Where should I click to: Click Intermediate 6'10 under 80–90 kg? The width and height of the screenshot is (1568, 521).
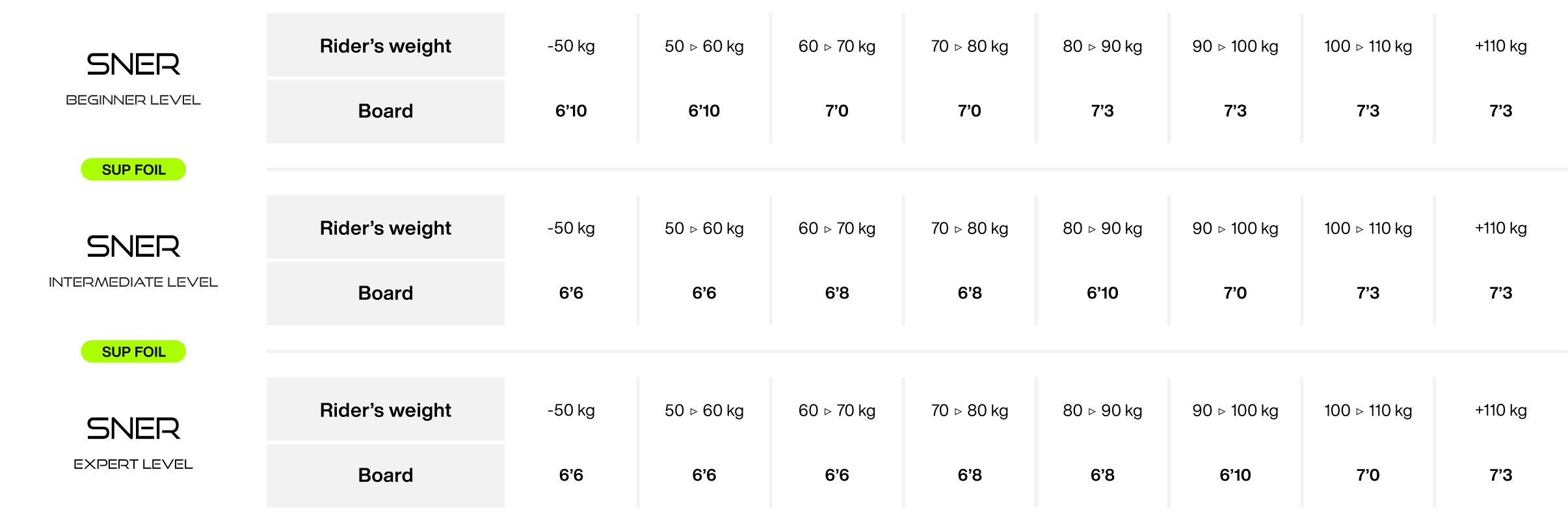pos(1102,293)
